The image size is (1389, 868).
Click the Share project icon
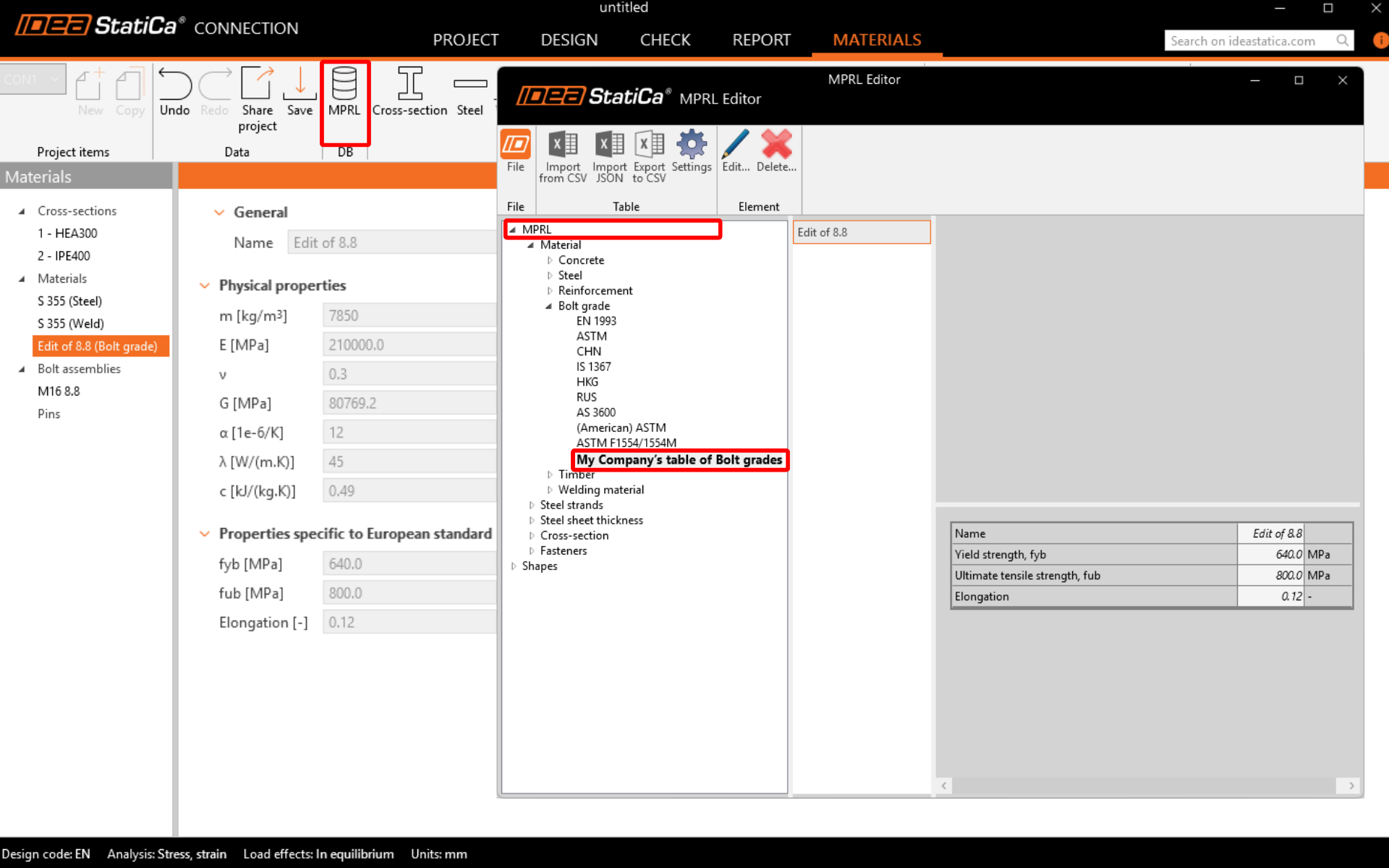pyautogui.click(x=258, y=83)
